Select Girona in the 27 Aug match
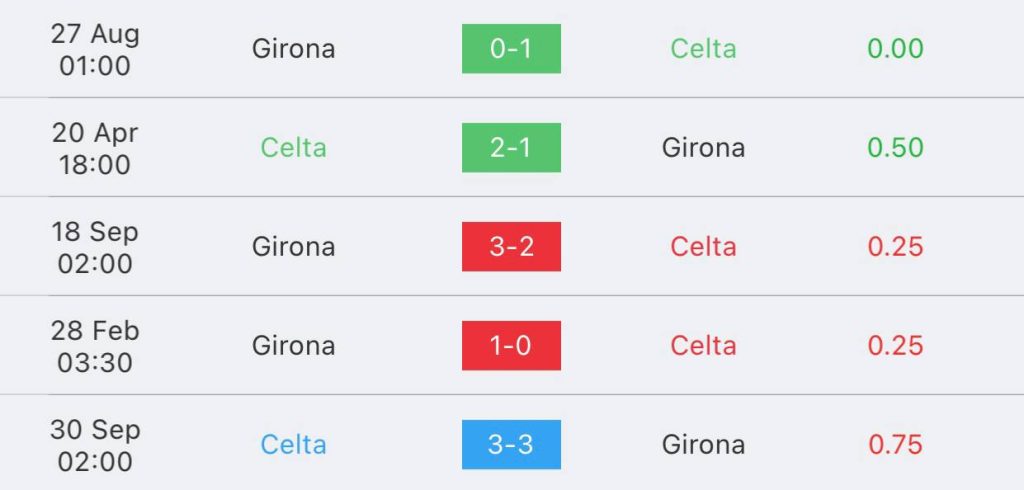 pyautogui.click(x=293, y=49)
